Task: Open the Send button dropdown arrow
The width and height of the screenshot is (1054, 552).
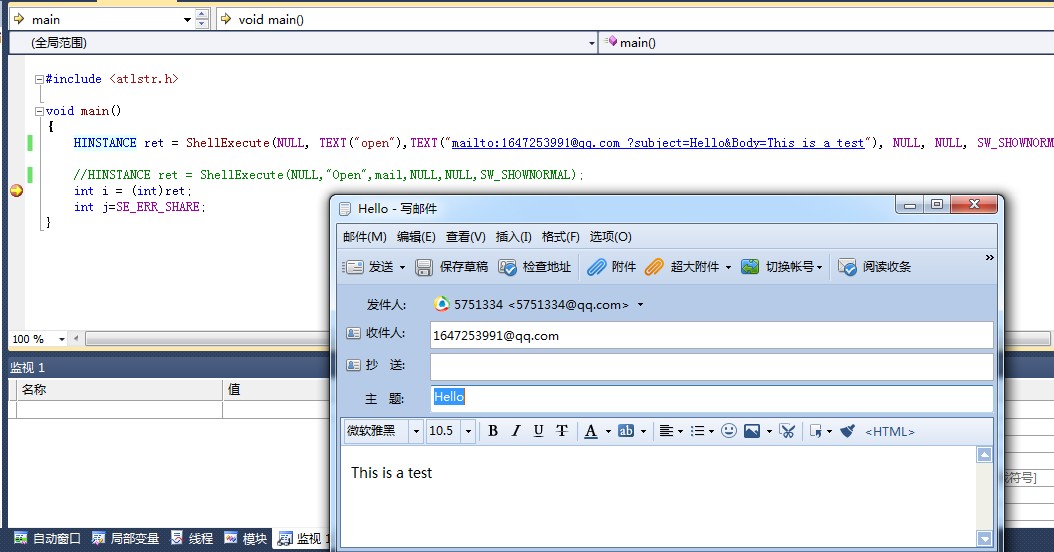Action: [403, 268]
